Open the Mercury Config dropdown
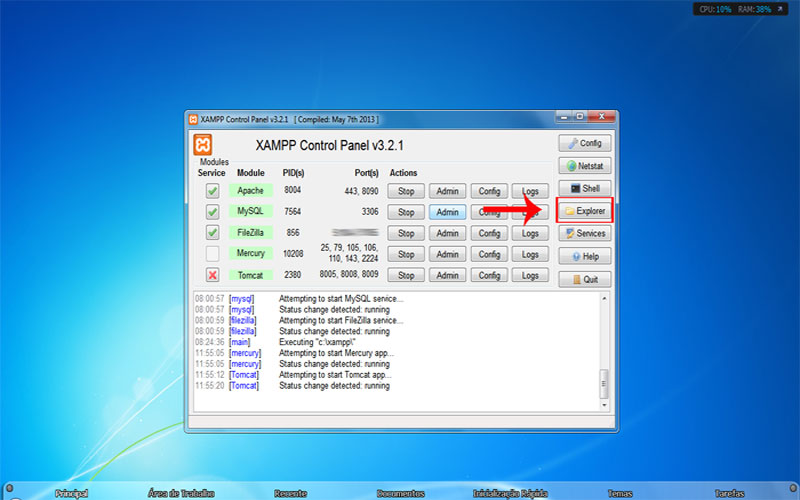800x500 pixels. [x=489, y=254]
